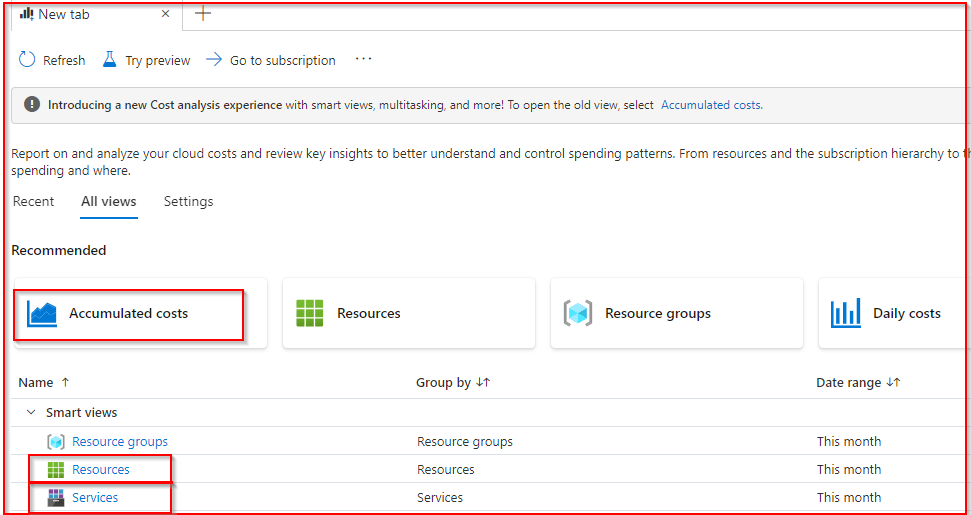Screen dimensions: 971x515
Task: Switch to the Settings tab
Action: pos(188,201)
